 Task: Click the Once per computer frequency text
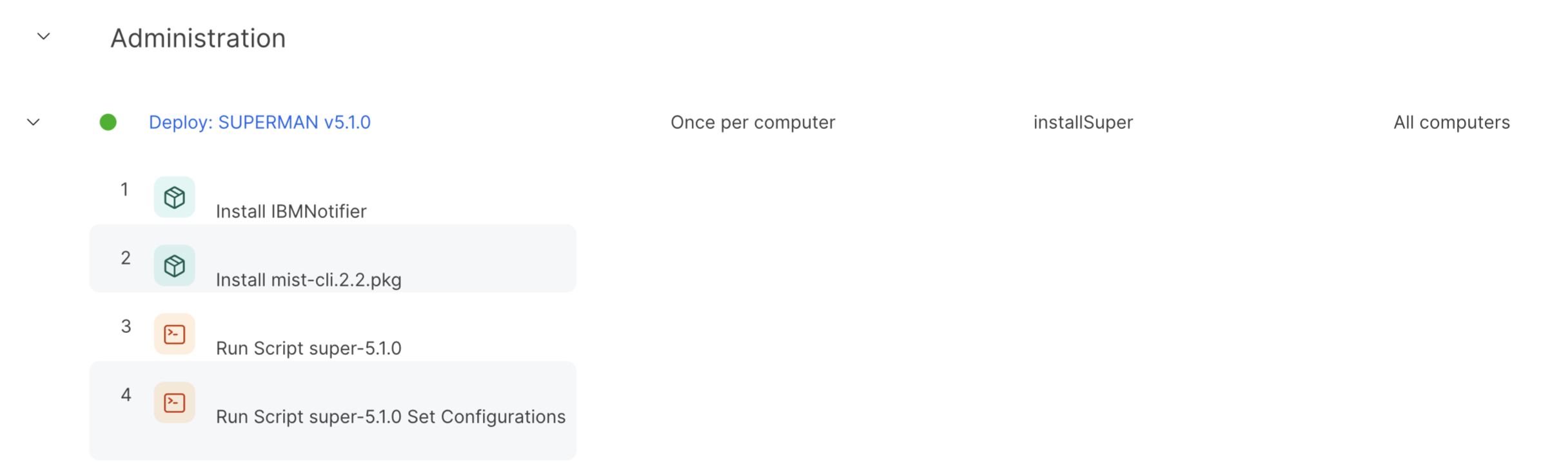pos(752,122)
